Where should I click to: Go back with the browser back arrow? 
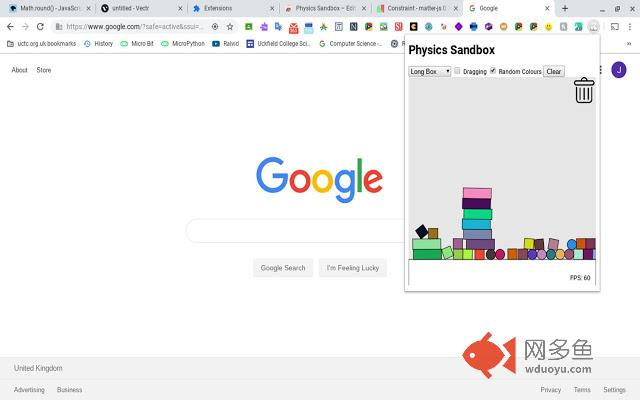[10, 27]
